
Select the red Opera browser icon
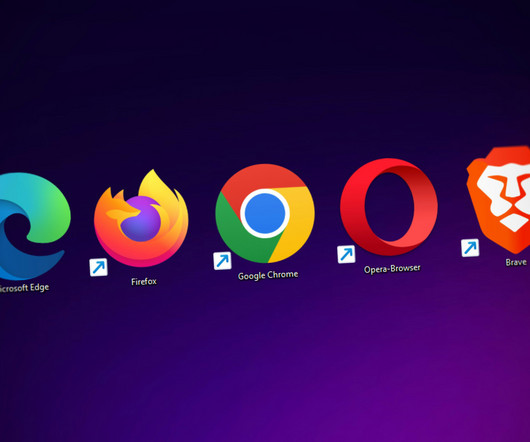pos(389,207)
